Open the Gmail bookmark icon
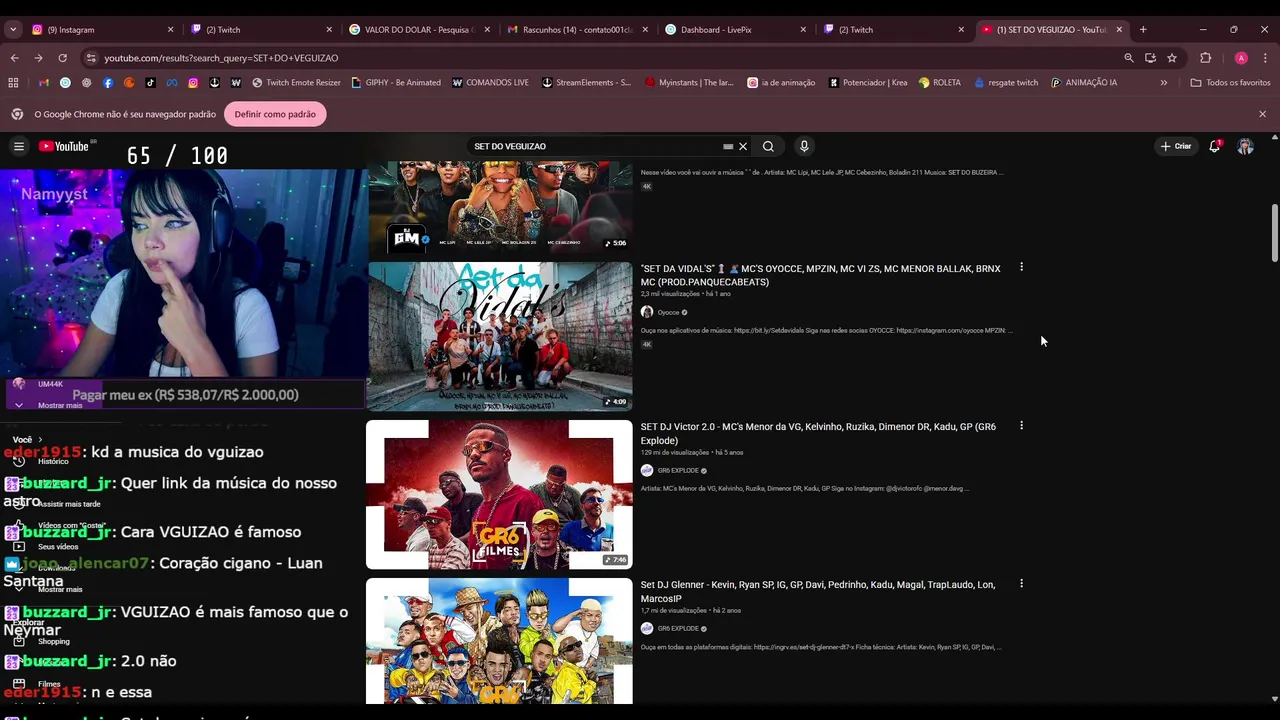 click(43, 83)
